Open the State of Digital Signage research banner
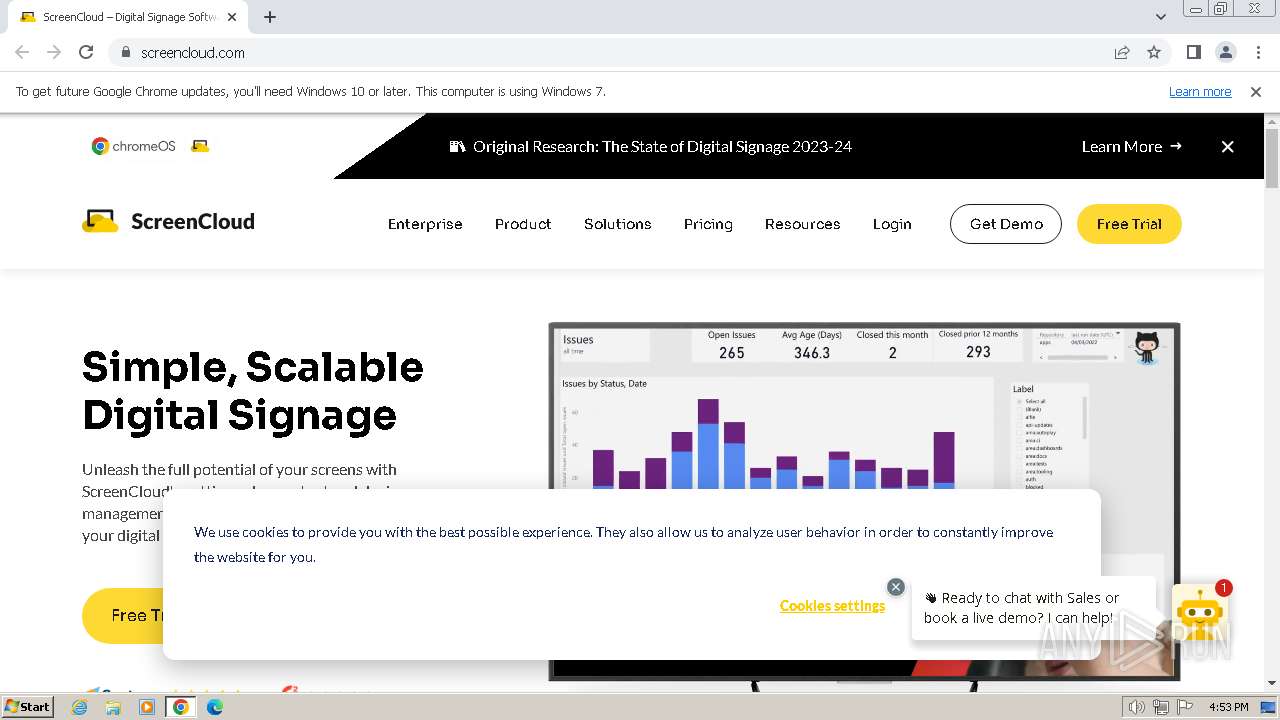Screen dimensions: 1280x720 click(651, 146)
